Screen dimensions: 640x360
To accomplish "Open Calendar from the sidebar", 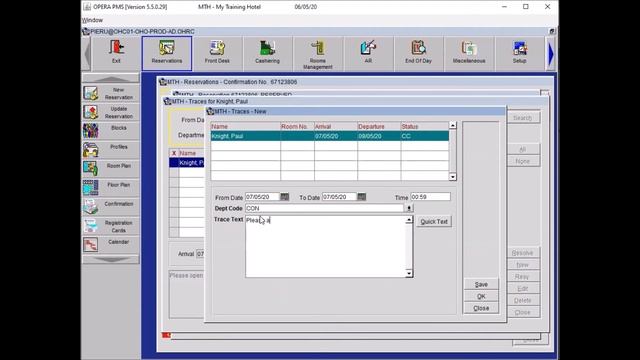I will [x=111, y=245].
